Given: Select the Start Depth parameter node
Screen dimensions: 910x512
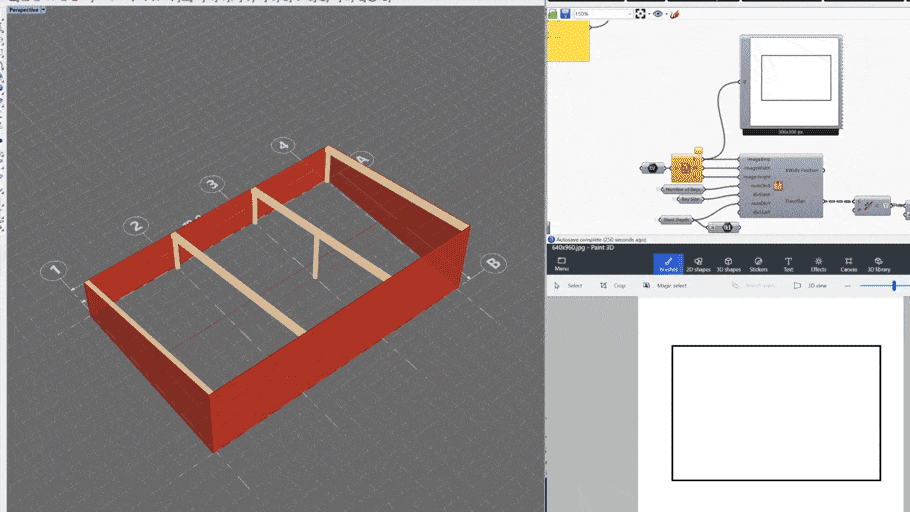Looking at the screenshot, I should click(676, 220).
